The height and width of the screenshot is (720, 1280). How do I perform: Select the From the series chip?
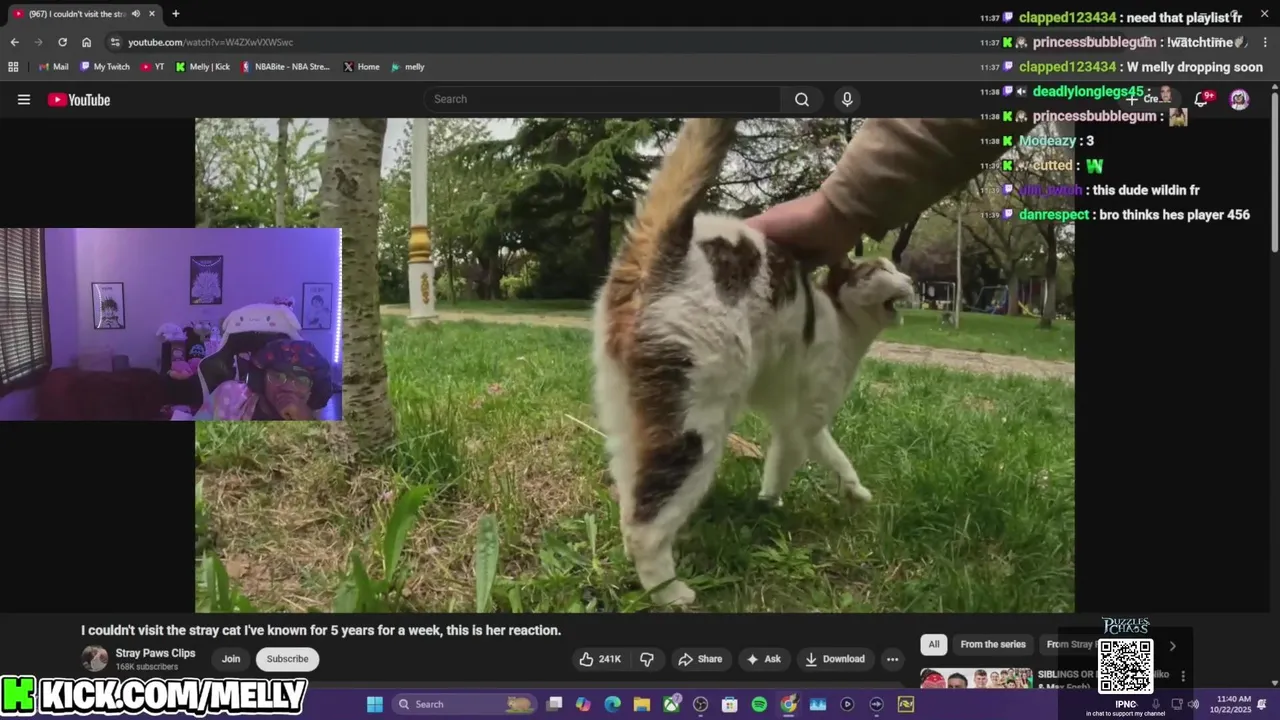click(993, 645)
